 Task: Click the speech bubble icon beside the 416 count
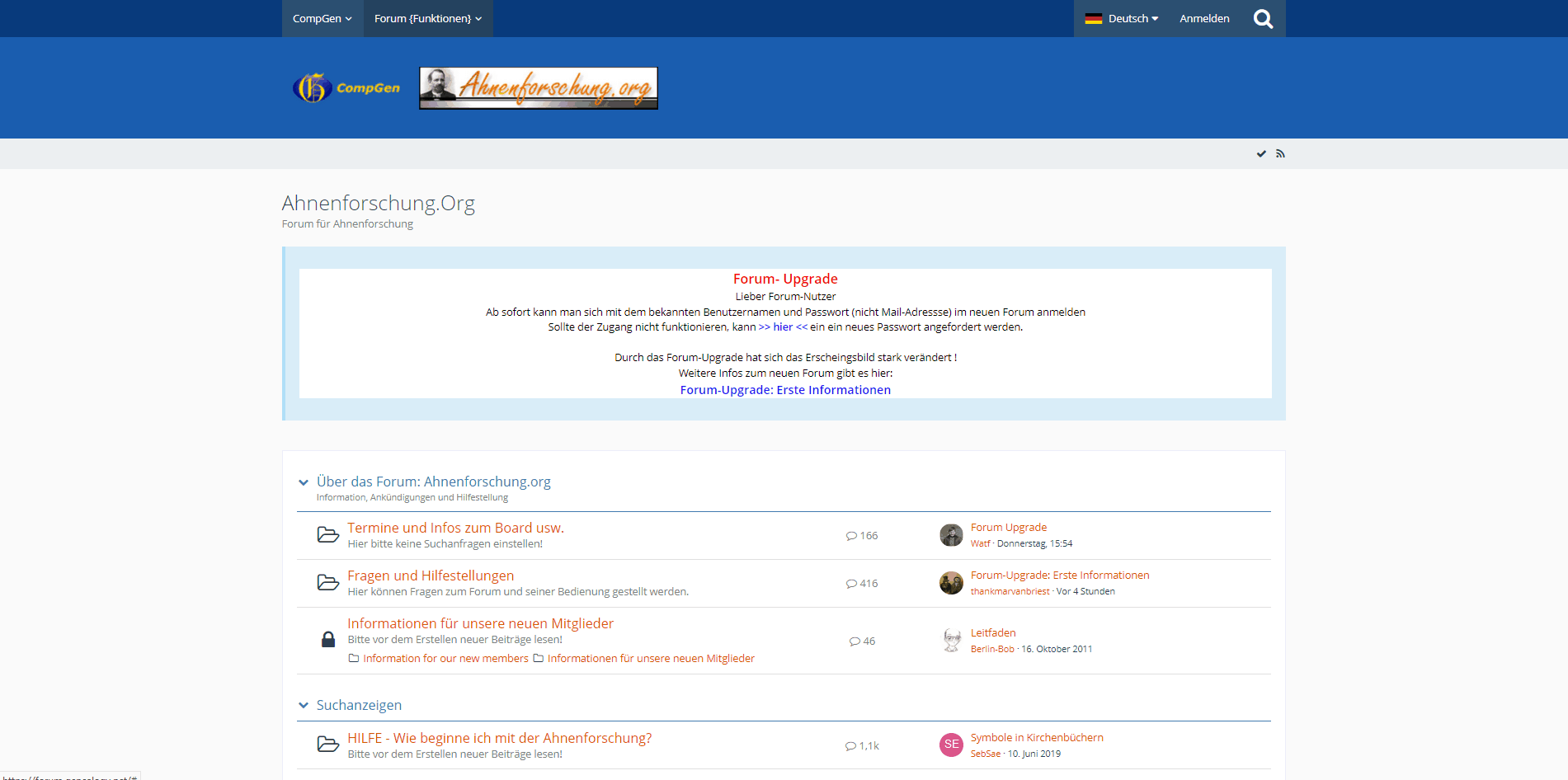tap(851, 584)
